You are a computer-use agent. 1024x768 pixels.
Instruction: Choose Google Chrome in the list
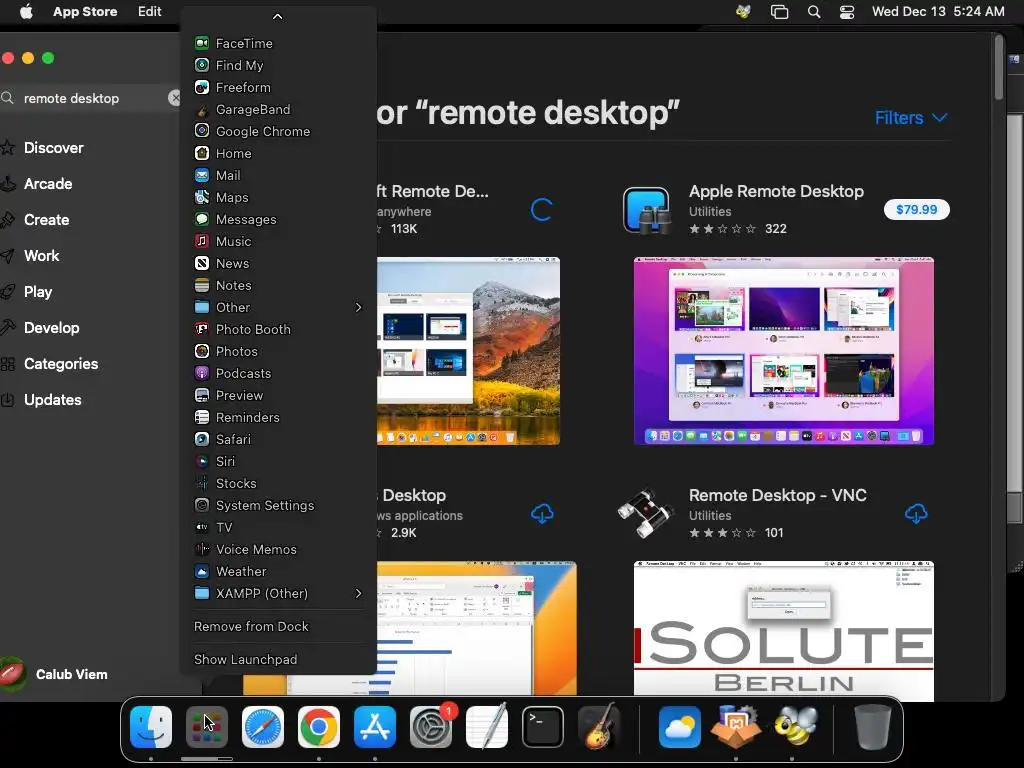pos(278,131)
